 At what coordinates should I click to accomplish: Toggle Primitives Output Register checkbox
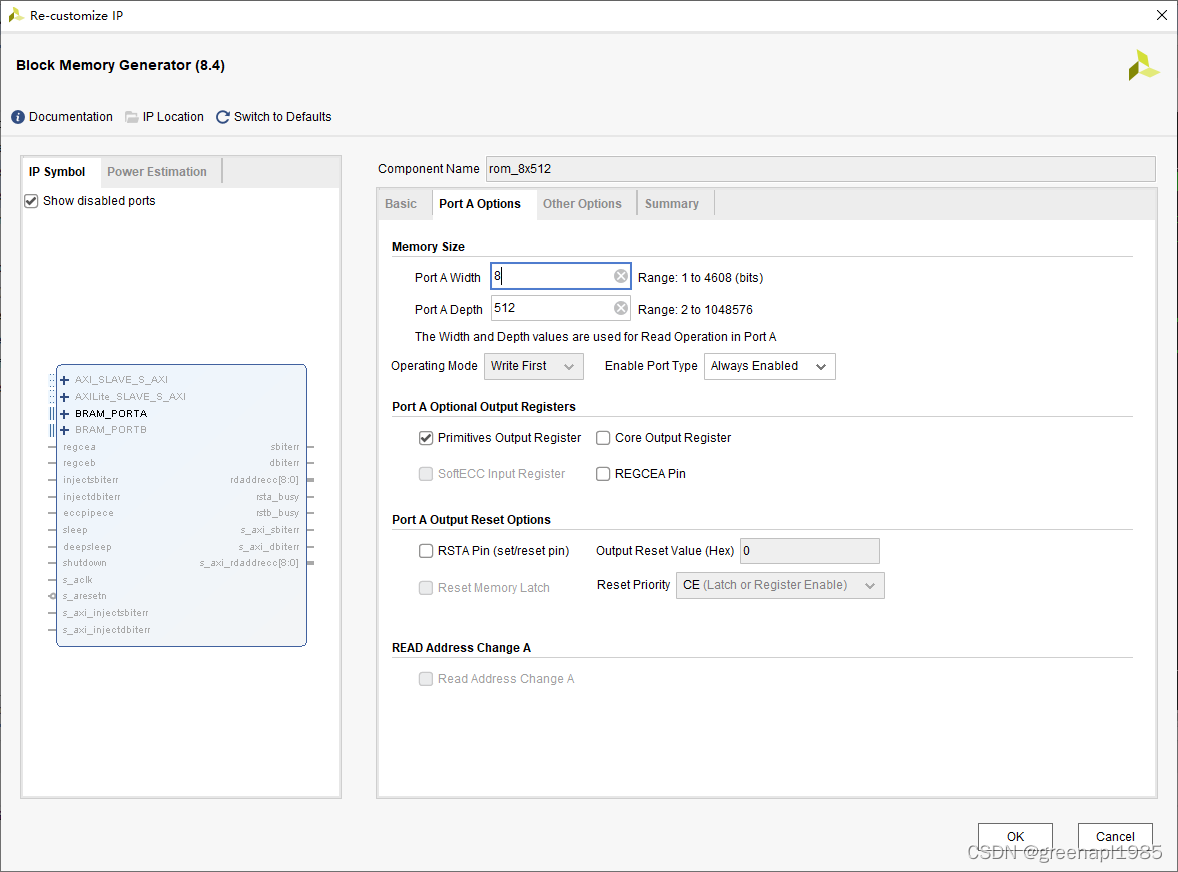(x=426, y=438)
